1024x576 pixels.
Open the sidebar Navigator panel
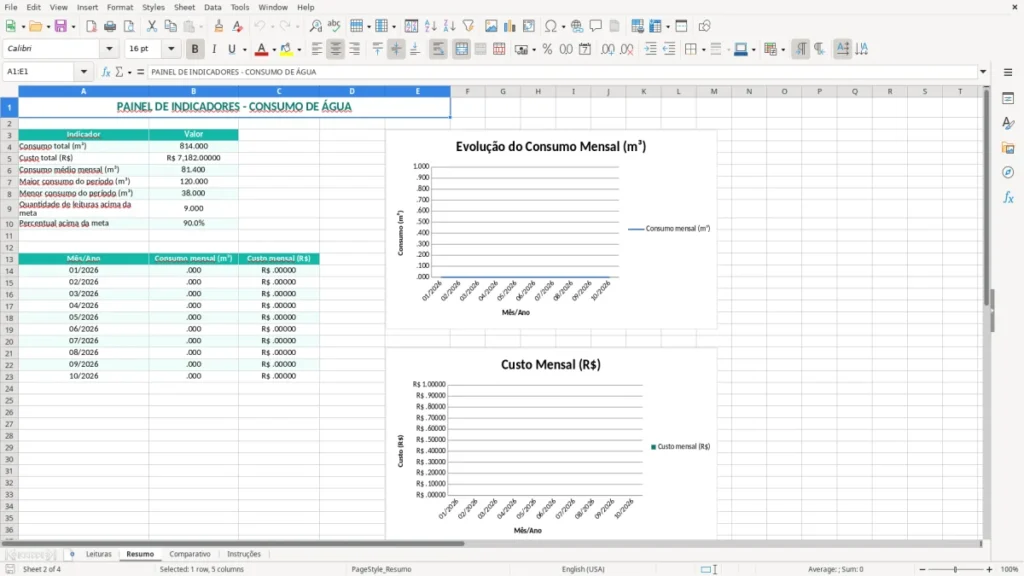(1008, 172)
